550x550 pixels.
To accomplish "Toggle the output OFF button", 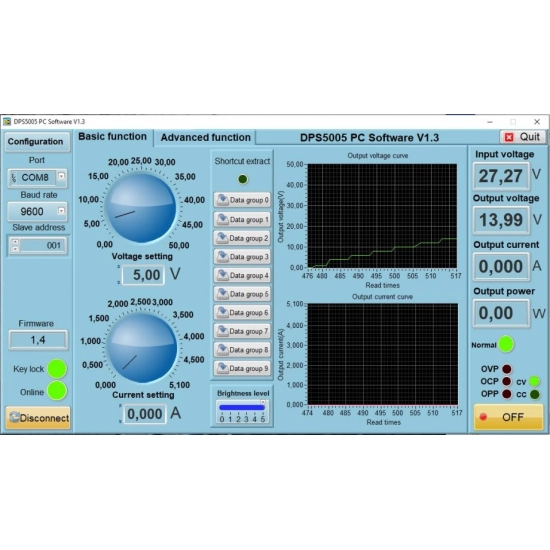I will click(509, 417).
